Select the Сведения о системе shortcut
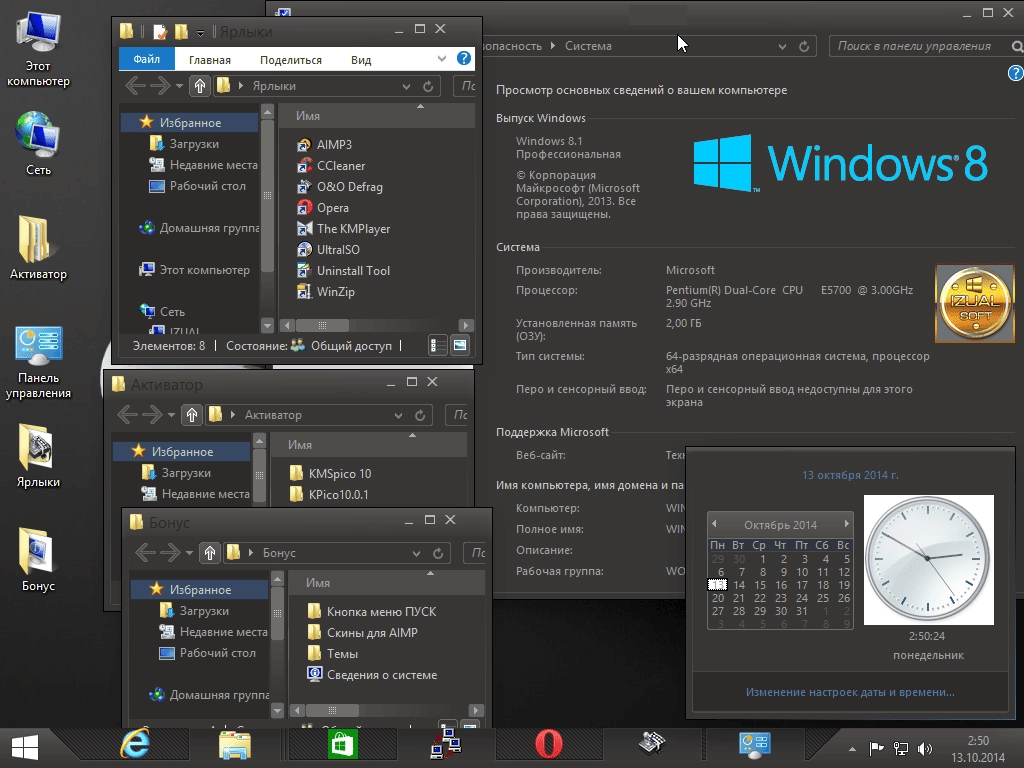The height and width of the screenshot is (768, 1024). click(372, 675)
